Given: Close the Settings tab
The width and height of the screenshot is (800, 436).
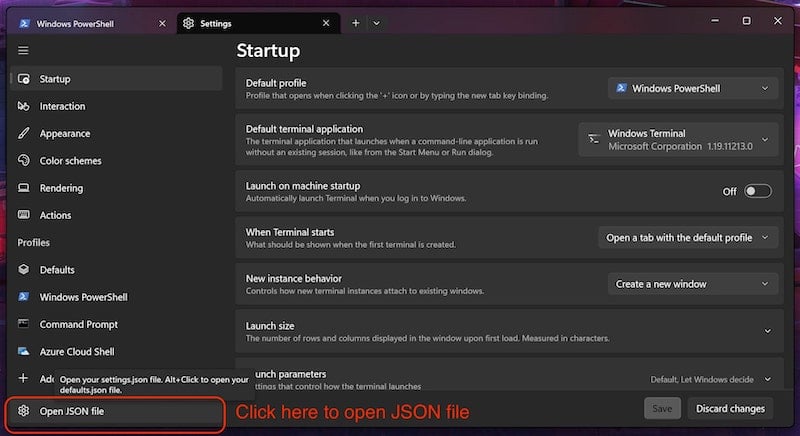Looking at the screenshot, I should (x=326, y=23).
